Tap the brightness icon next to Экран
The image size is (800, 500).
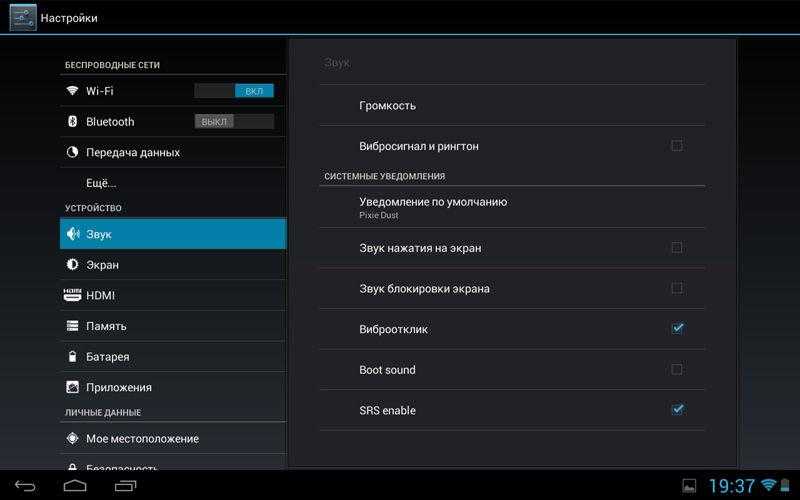tap(72, 264)
